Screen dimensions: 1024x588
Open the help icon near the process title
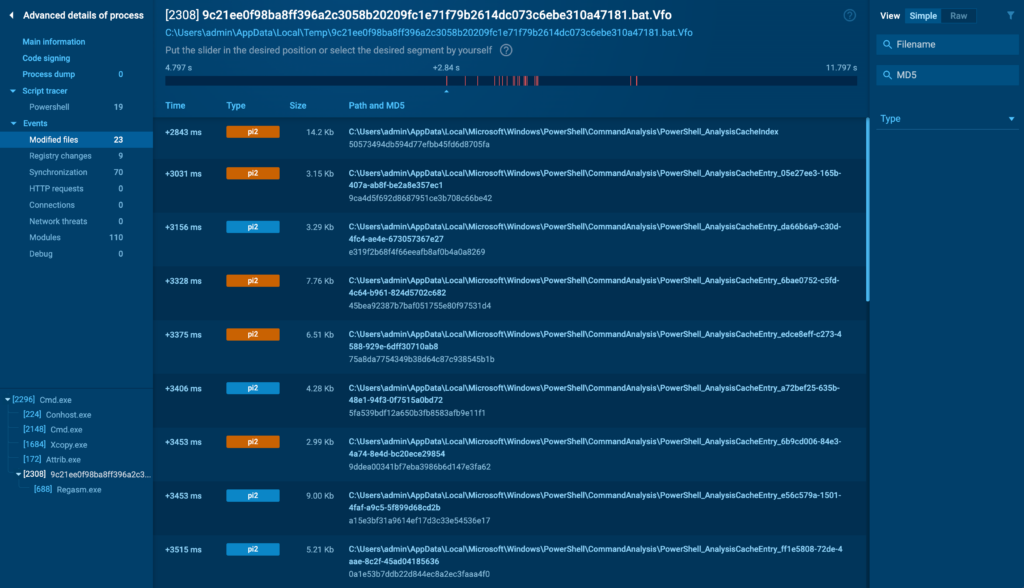pyautogui.click(x=849, y=15)
